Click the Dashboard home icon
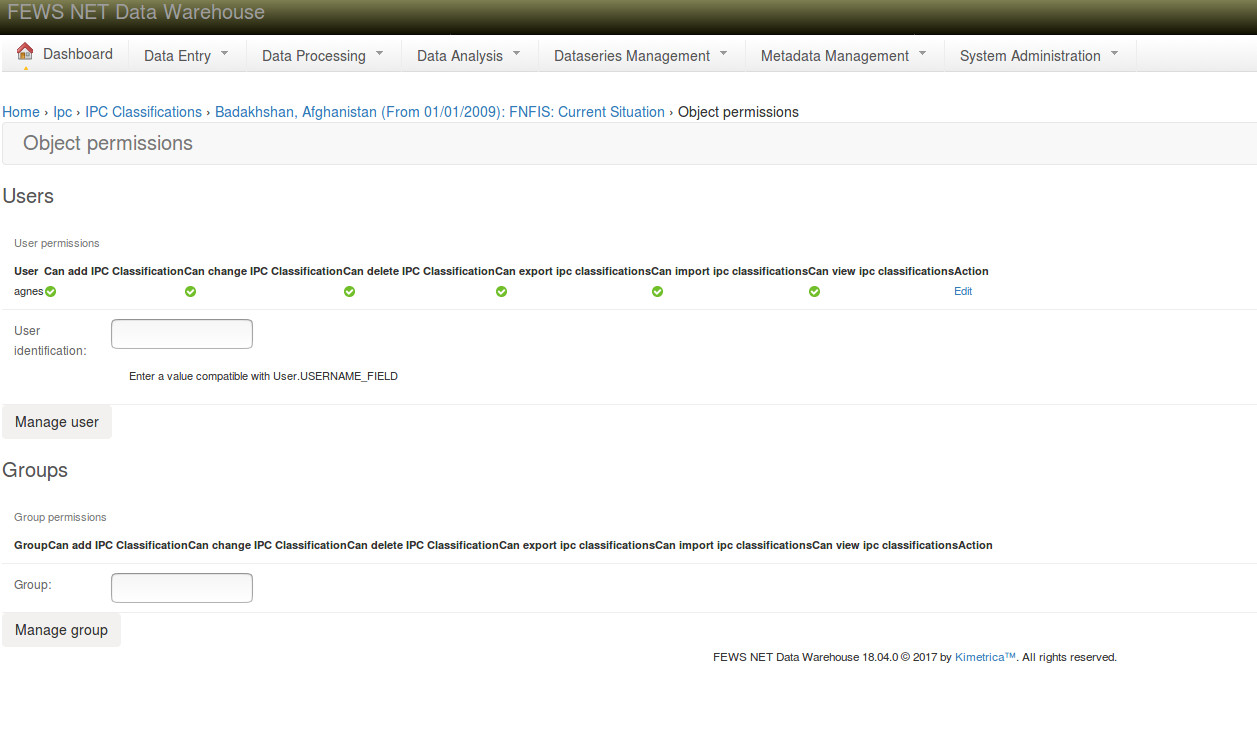The width and height of the screenshot is (1257, 753). click(25, 52)
